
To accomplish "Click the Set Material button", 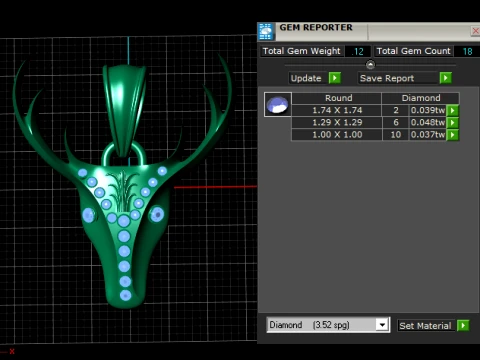I will [x=425, y=326].
